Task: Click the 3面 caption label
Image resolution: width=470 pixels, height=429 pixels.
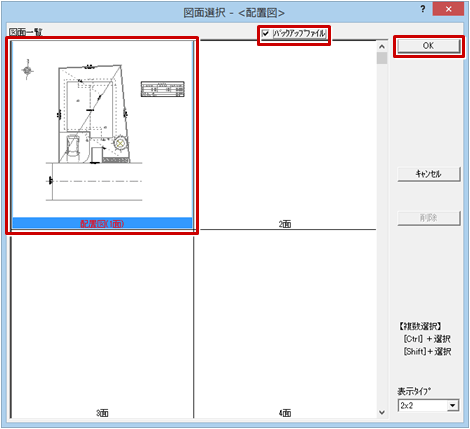Action: tap(102, 413)
